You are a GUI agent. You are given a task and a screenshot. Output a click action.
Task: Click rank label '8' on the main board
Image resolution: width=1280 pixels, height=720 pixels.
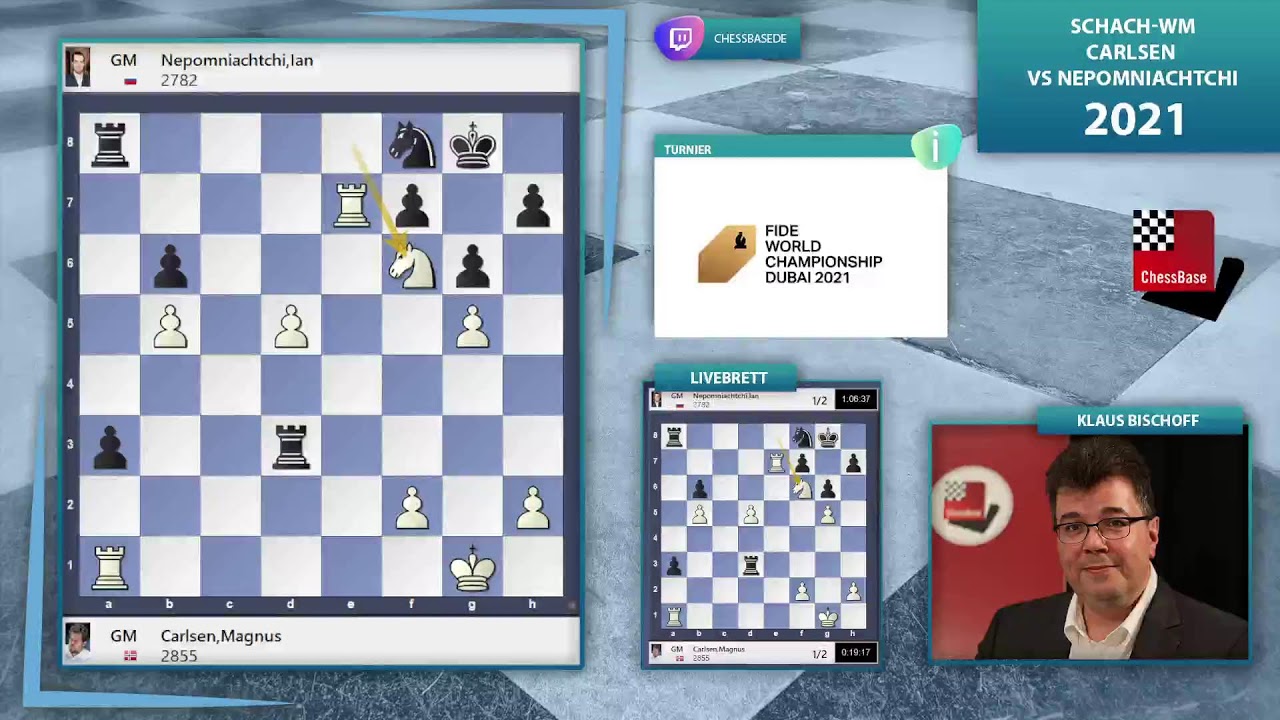click(70, 143)
